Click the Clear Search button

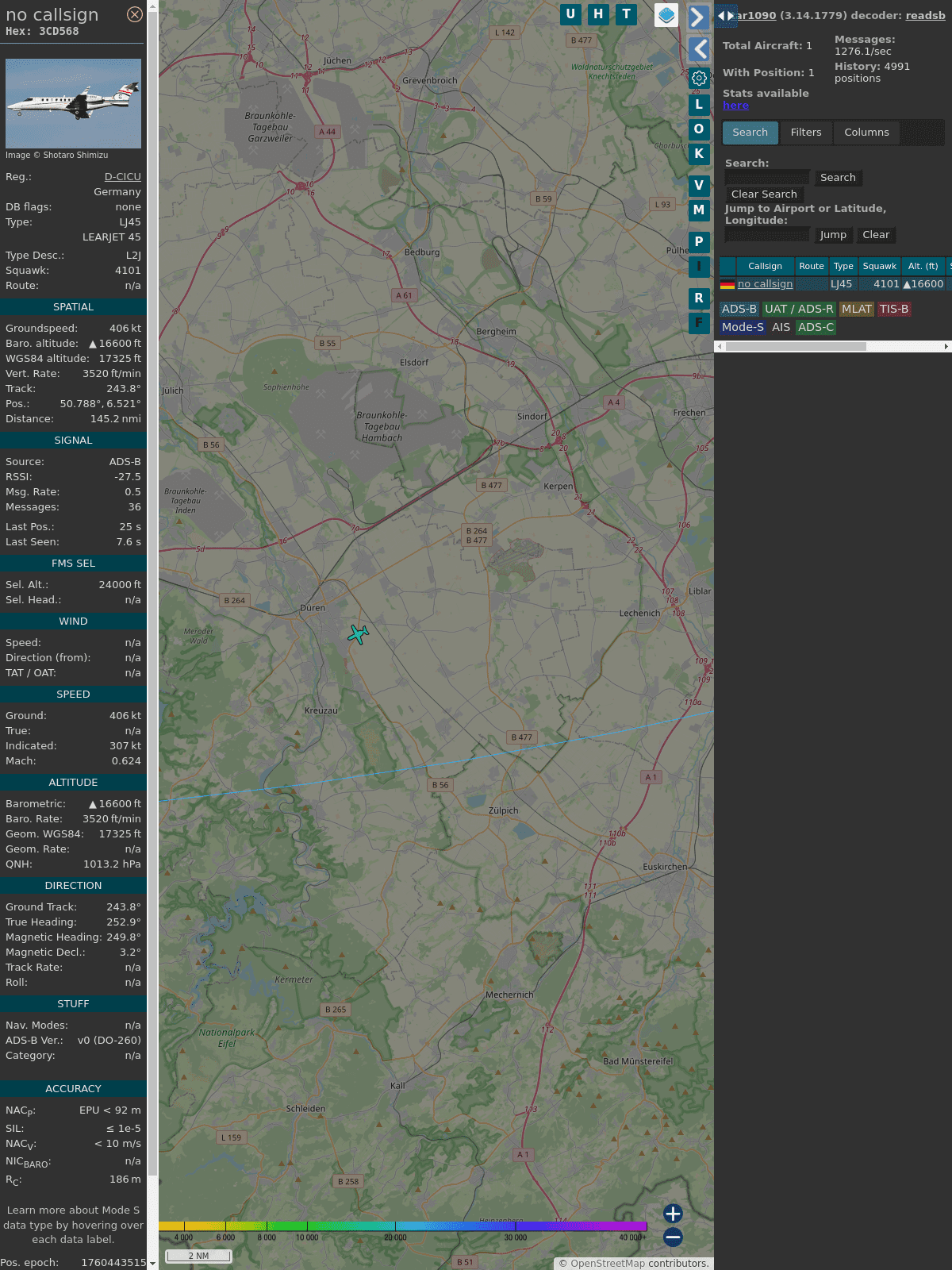coord(764,194)
